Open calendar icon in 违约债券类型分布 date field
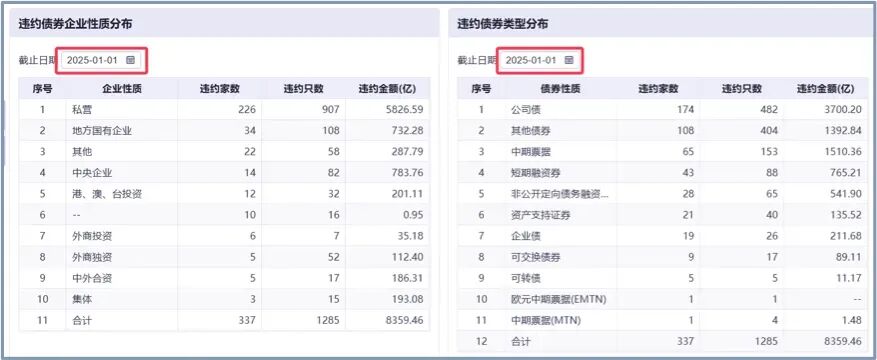Screen dimensions: 877x360 pyautogui.click(x=569, y=60)
